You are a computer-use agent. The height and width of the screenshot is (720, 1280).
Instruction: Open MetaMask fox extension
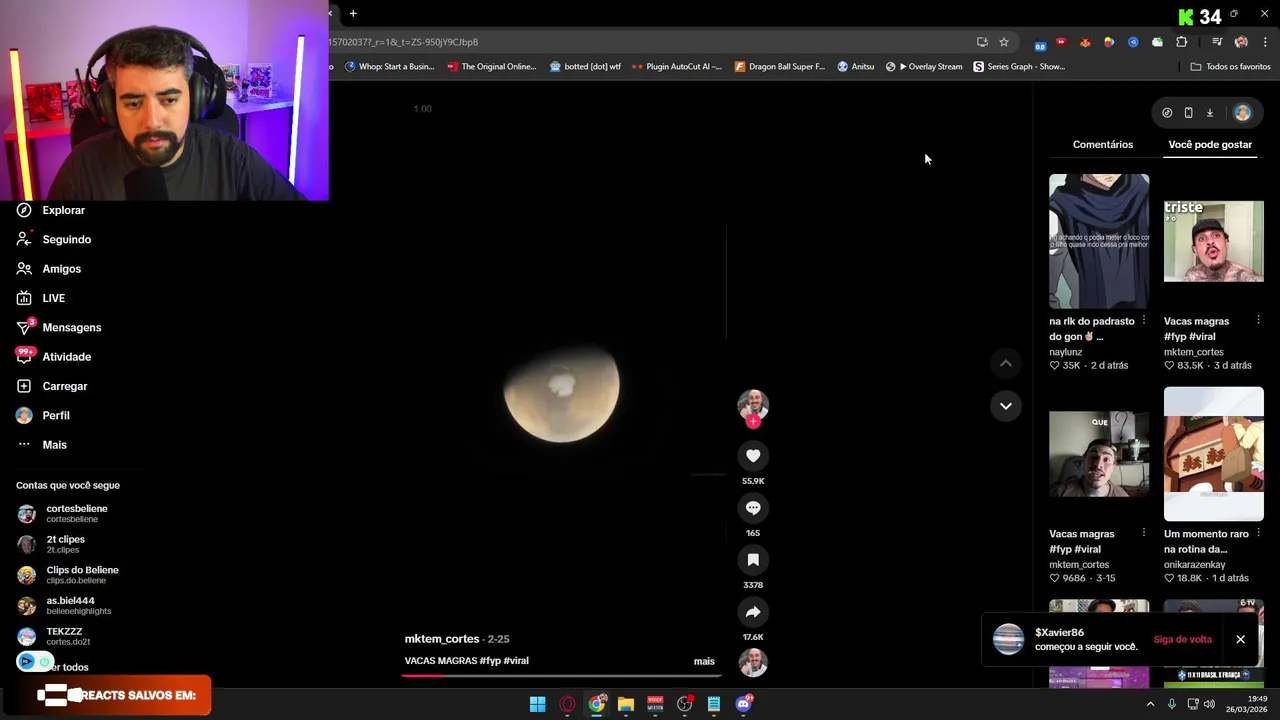click(1085, 42)
